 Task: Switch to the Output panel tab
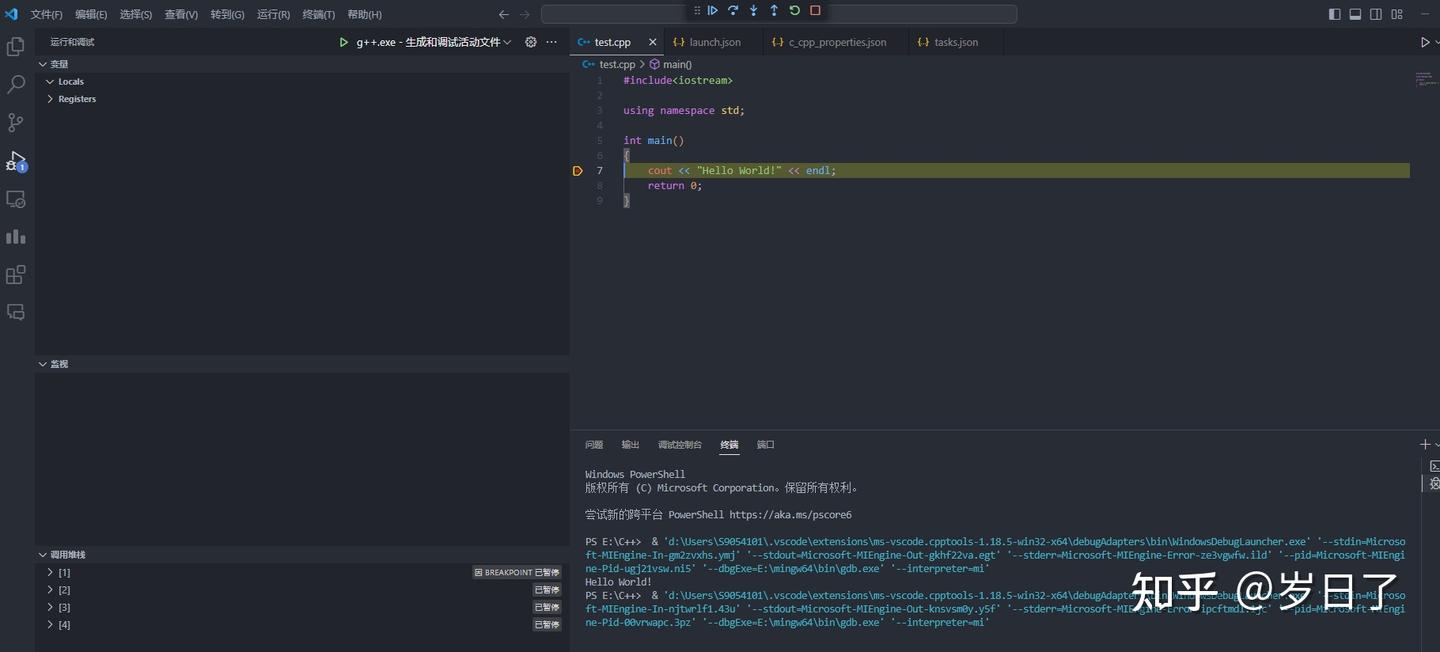point(630,444)
